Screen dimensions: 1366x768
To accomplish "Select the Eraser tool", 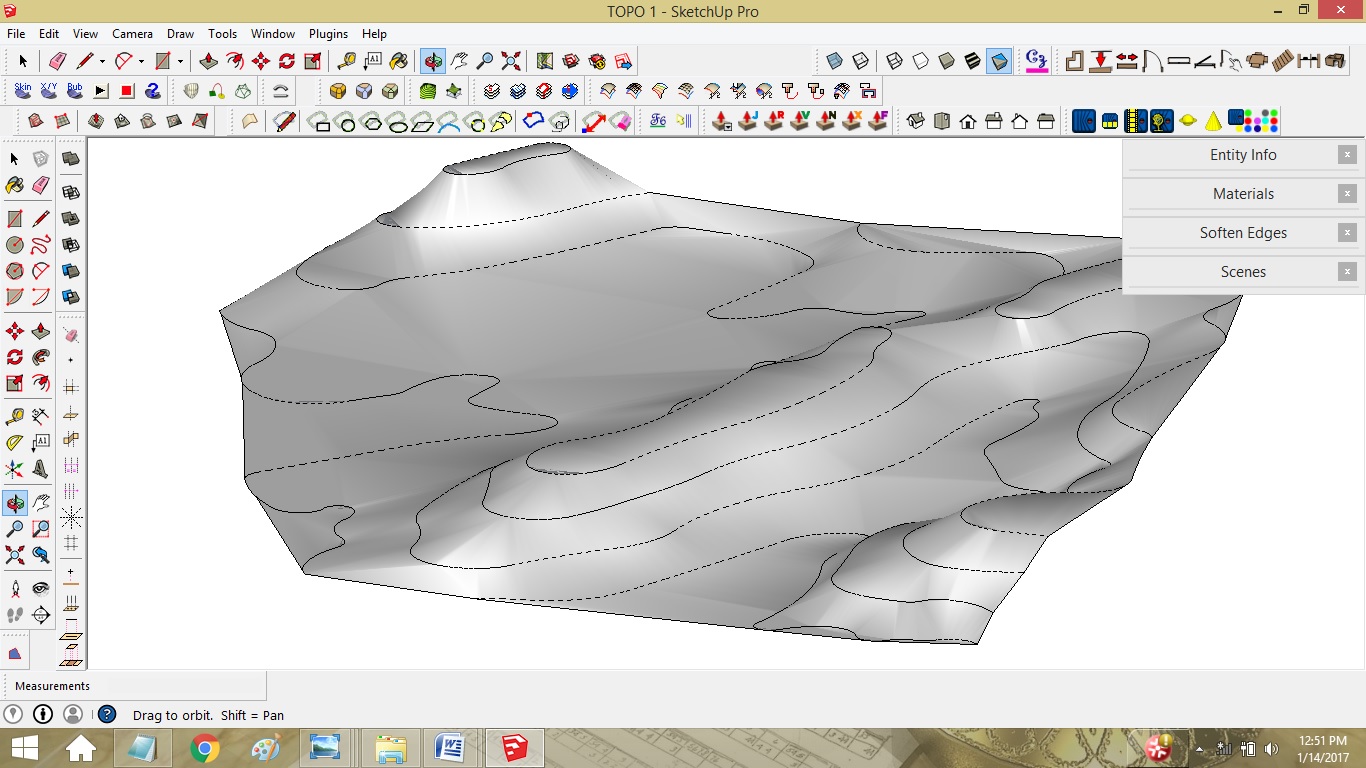I will tap(55, 62).
